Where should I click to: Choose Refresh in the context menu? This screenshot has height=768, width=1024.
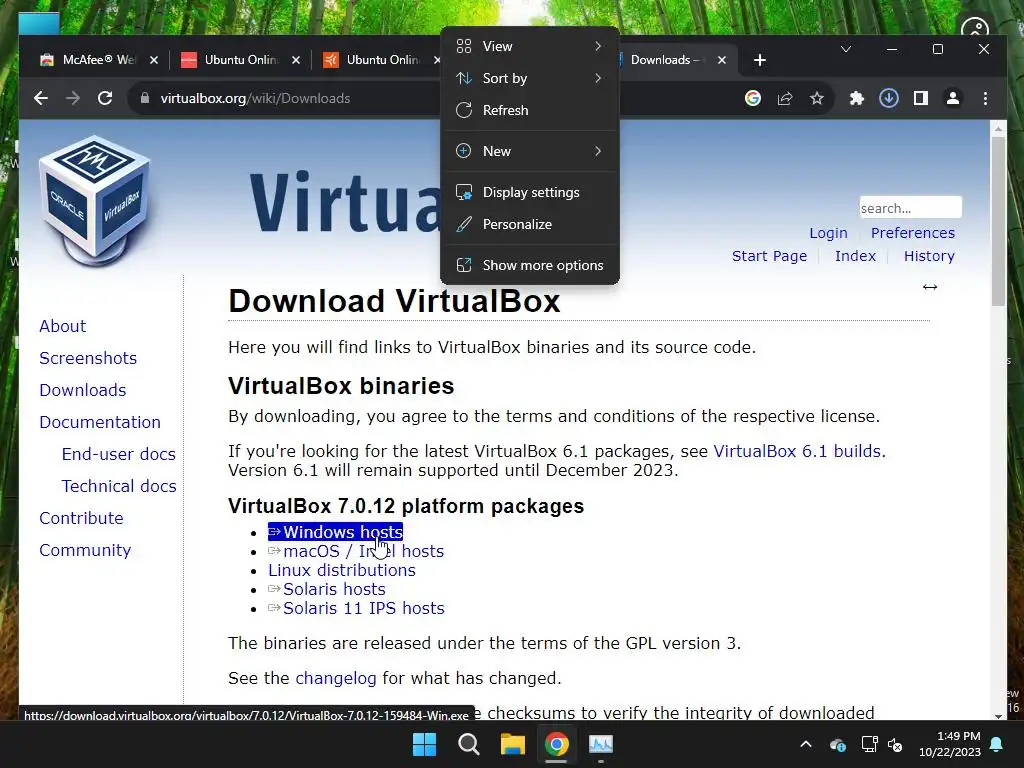[530, 110]
